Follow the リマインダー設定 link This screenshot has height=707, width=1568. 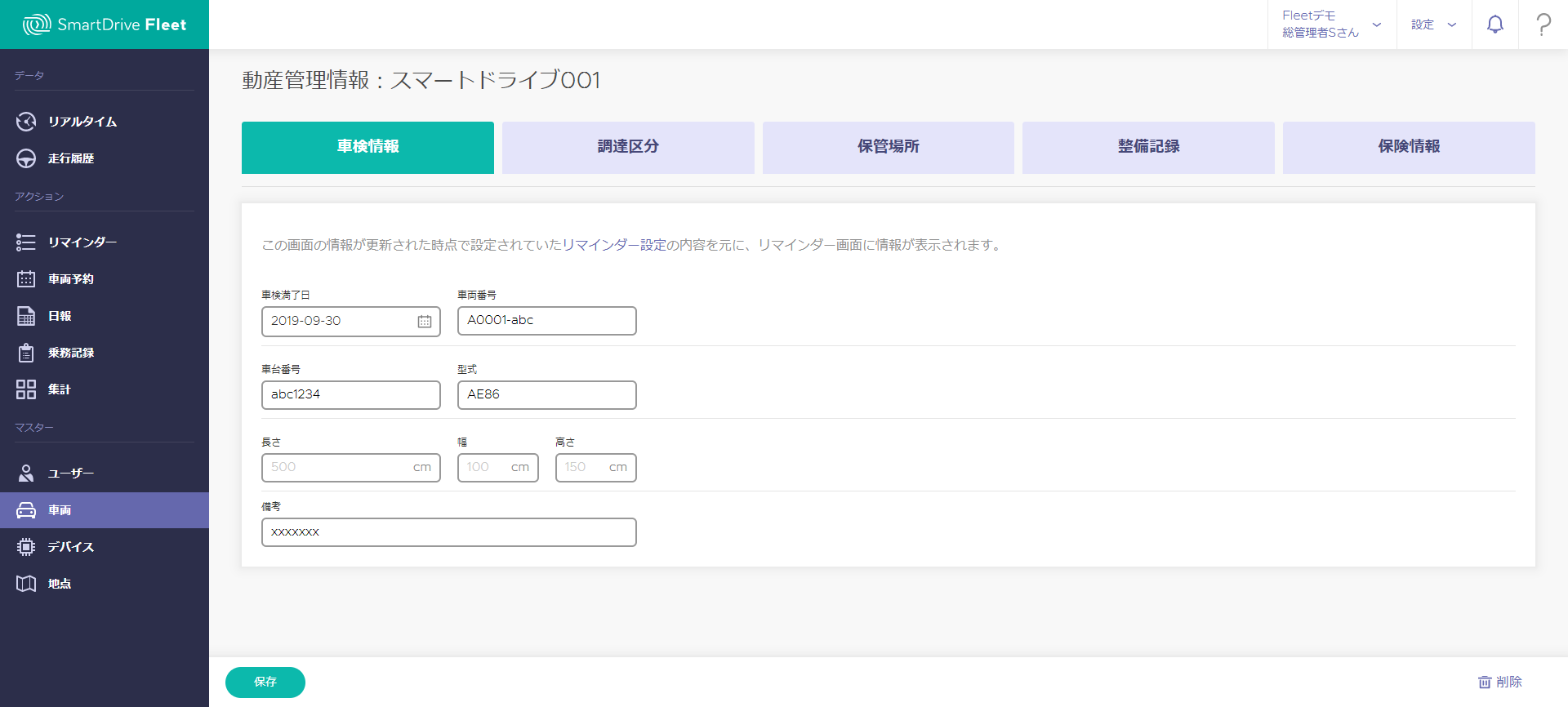coord(614,245)
